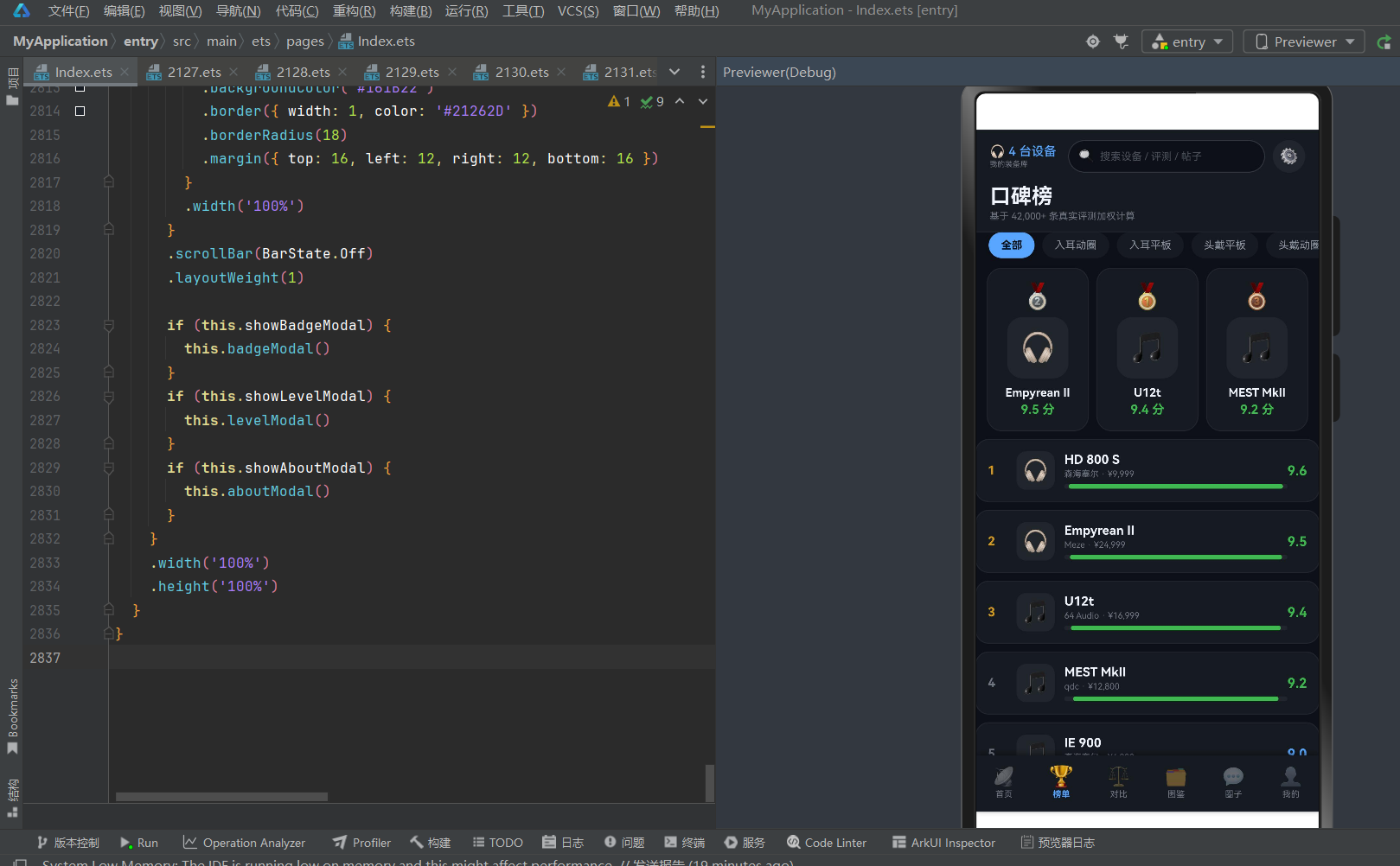Open the 预览器日志 previewer log window
The height and width of the screenshot is (866, 1400).
click(x=1058, y=843)
